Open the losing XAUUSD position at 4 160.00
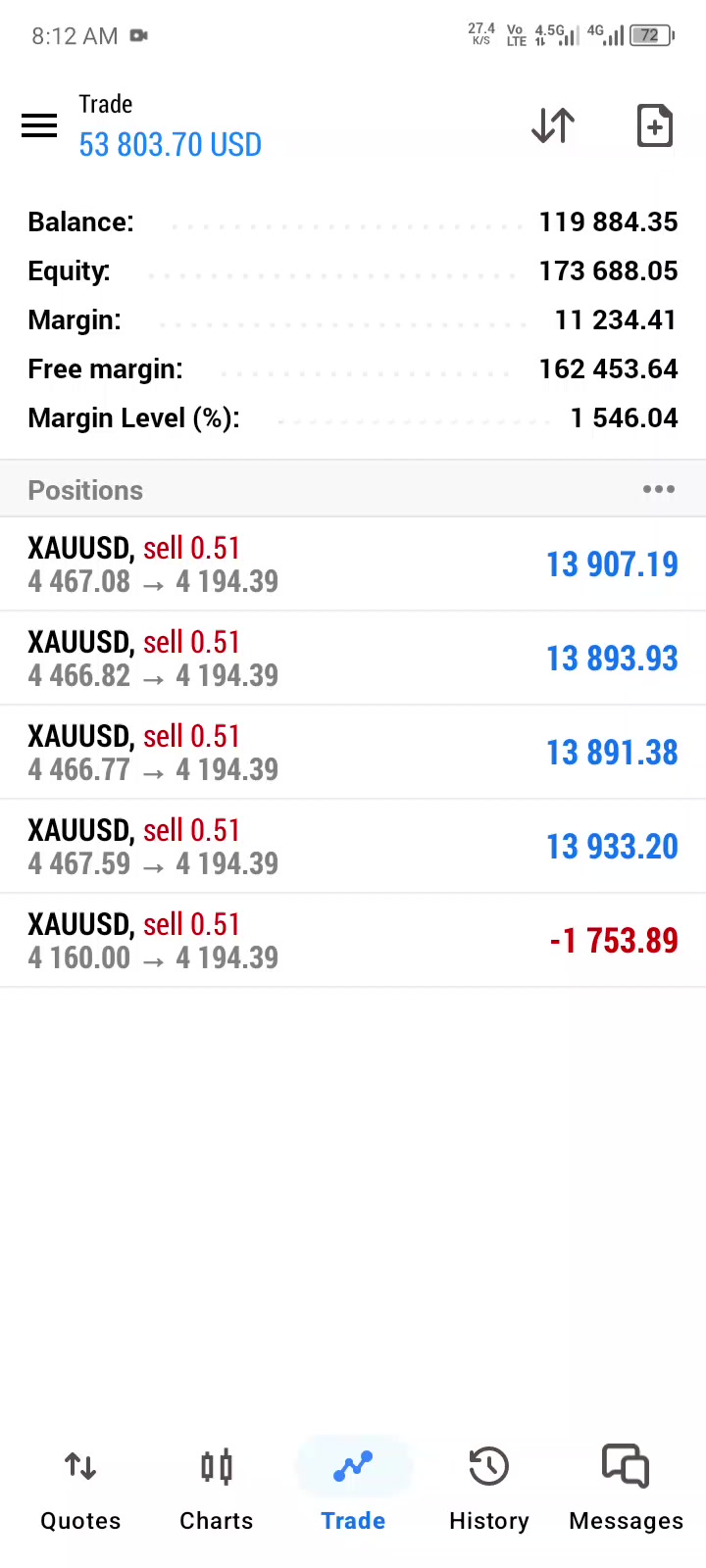The width and height of the screenshot is (706, 1568). click(353, 941)
